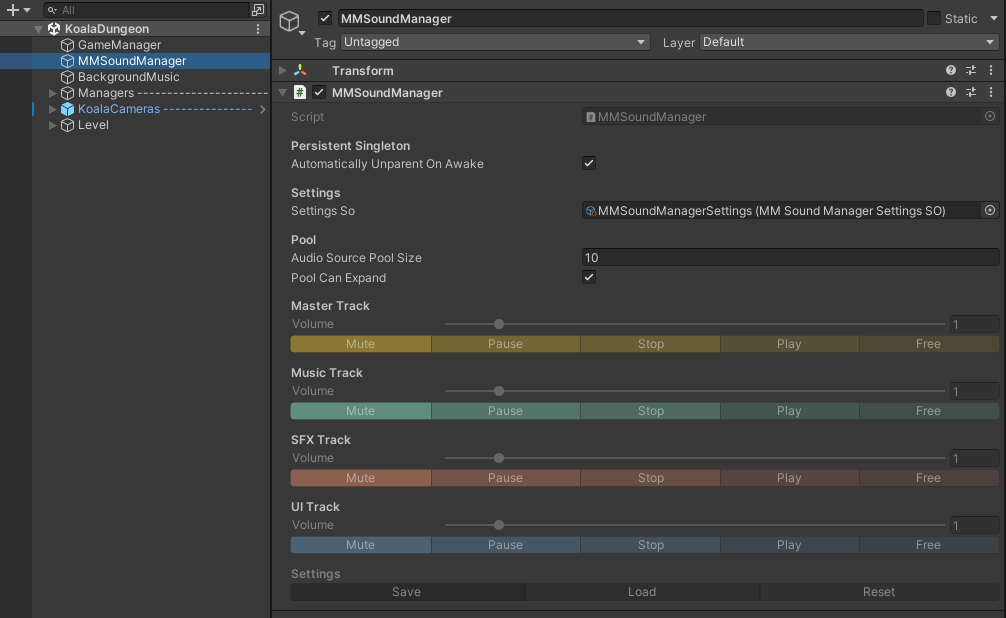Click the cube icon beside Managers
Screen dimensions: 1006x618
click(x=67, y=93)
